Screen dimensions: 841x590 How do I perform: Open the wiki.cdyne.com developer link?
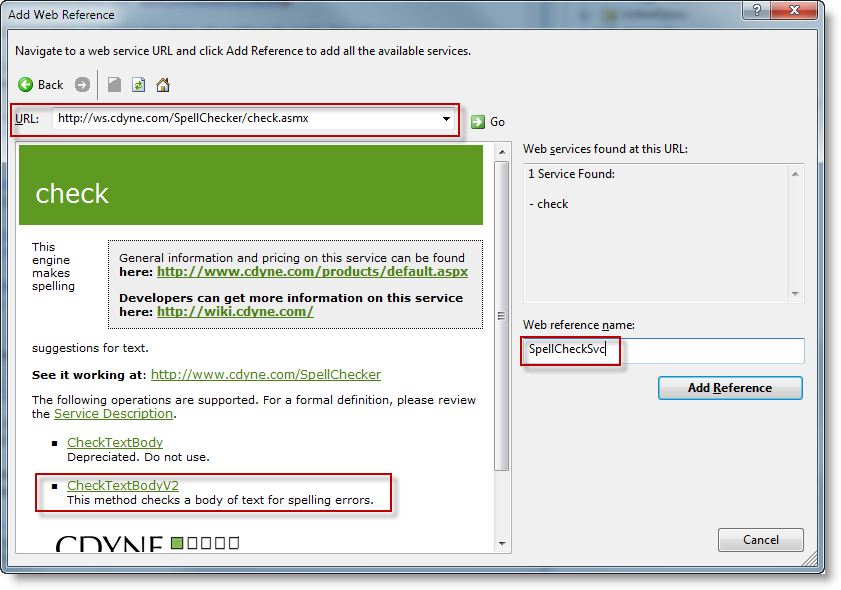[x=235, y=311]
